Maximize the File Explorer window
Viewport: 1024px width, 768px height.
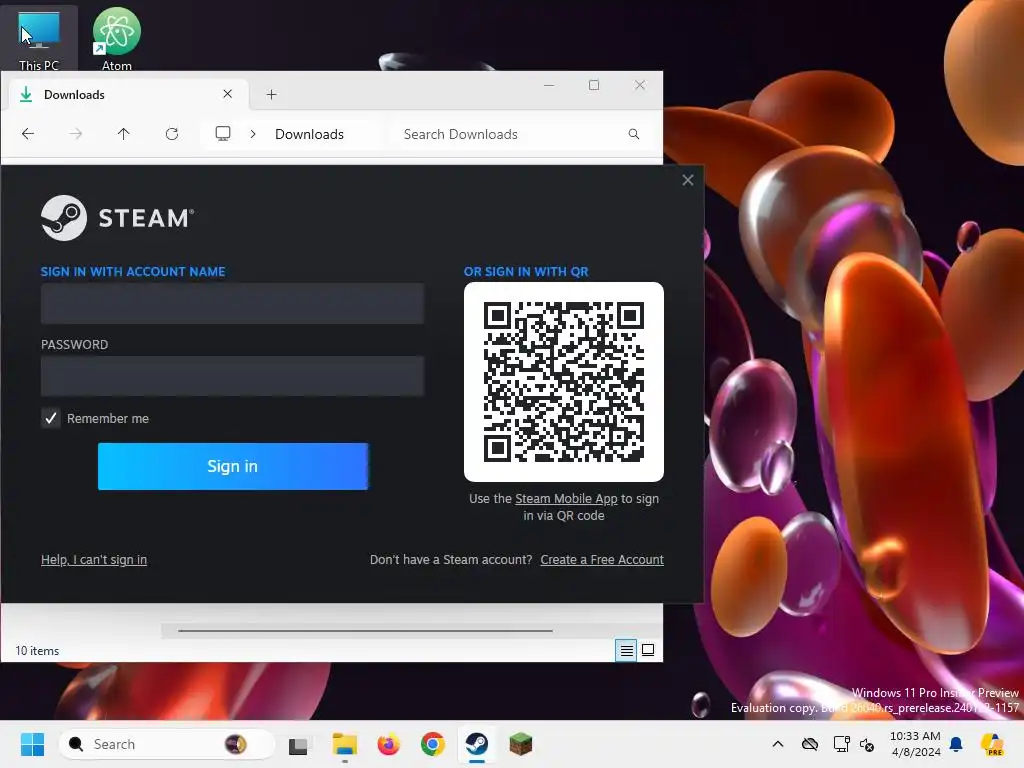[594, 85]
